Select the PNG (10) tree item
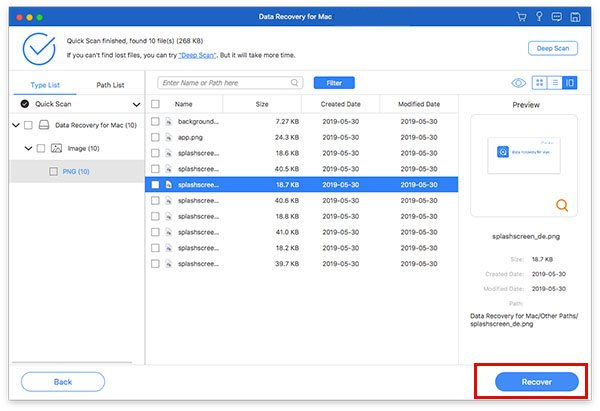 pyautogui.click(x=76, y=171)
